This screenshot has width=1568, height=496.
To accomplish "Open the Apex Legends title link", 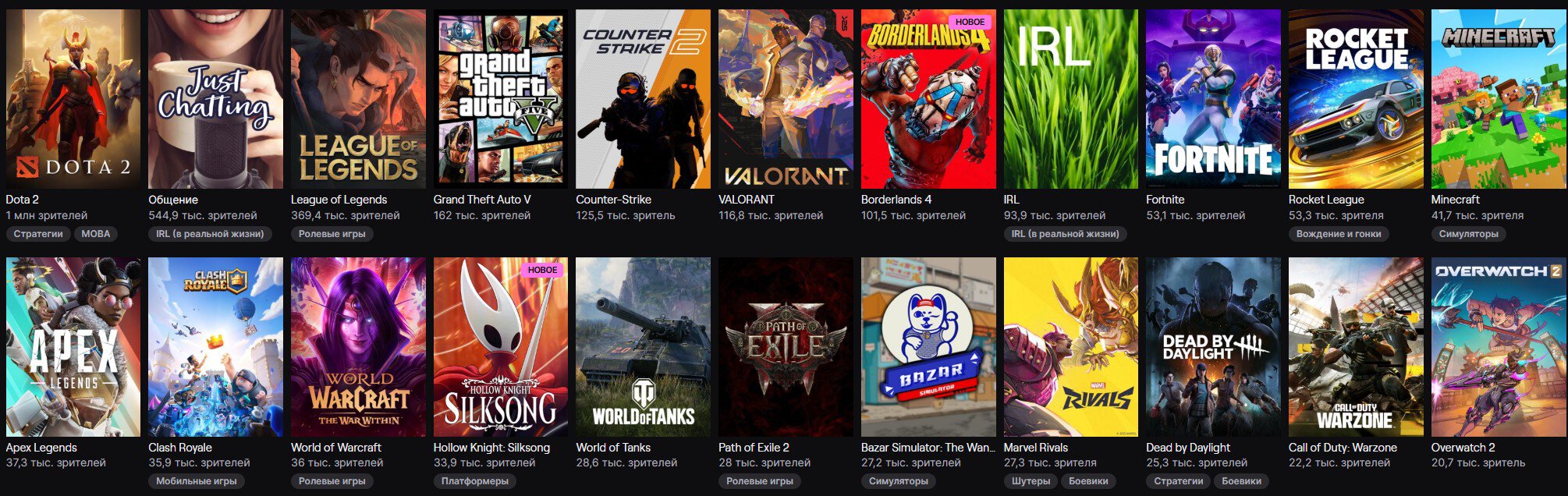I will (x=41, y=448).
